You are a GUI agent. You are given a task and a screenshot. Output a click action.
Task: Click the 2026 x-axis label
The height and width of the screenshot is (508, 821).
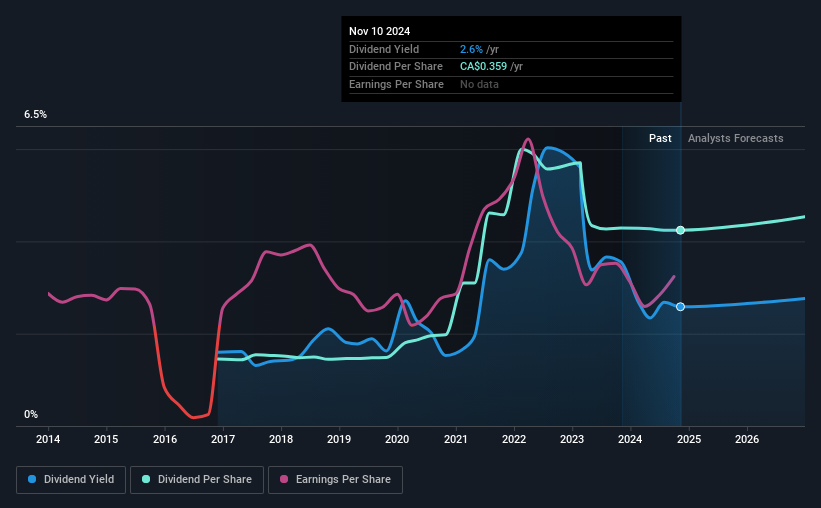(747, 439)
